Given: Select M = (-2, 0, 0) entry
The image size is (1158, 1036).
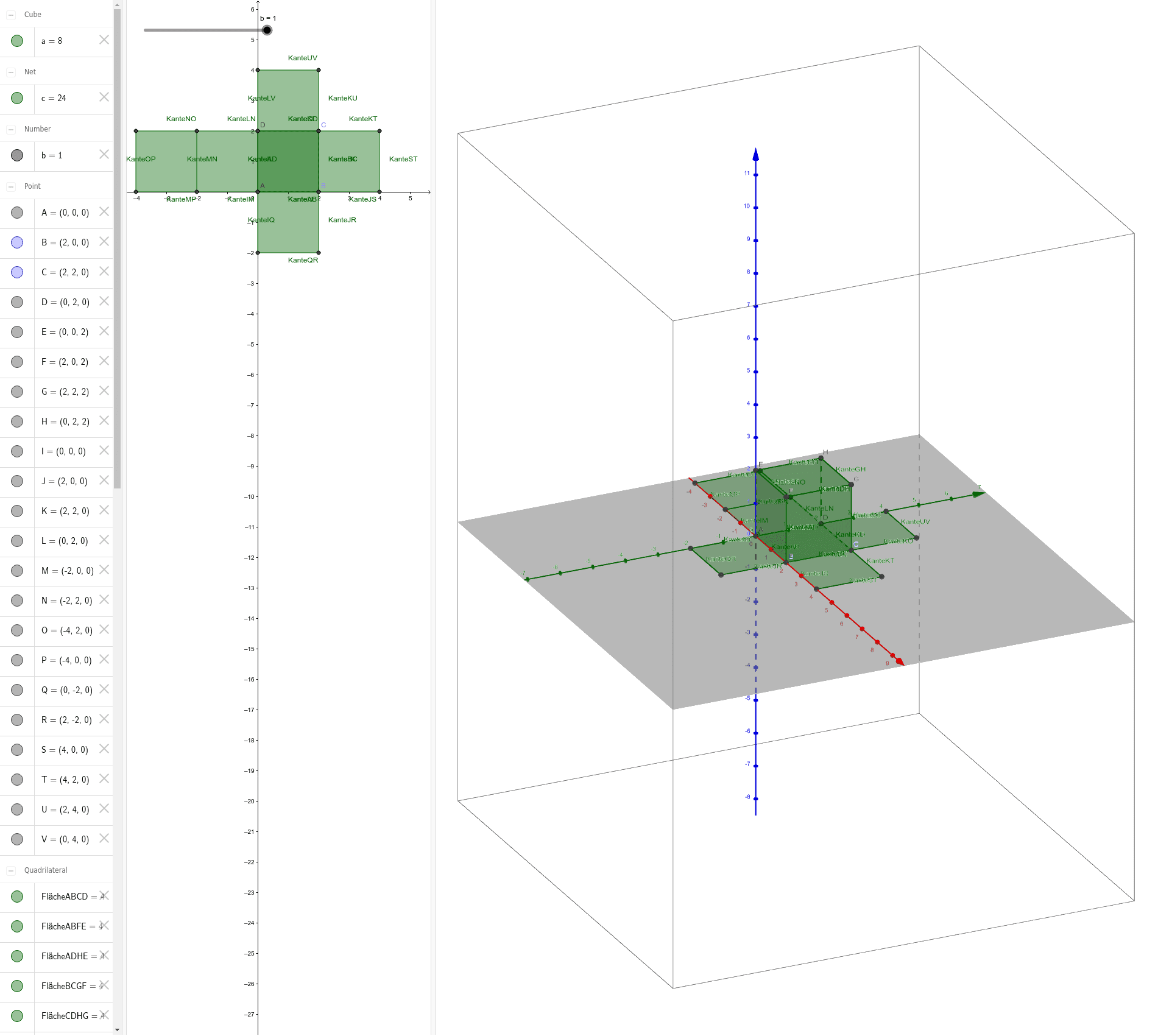Looking at the screenshot, I should (68, 571).
